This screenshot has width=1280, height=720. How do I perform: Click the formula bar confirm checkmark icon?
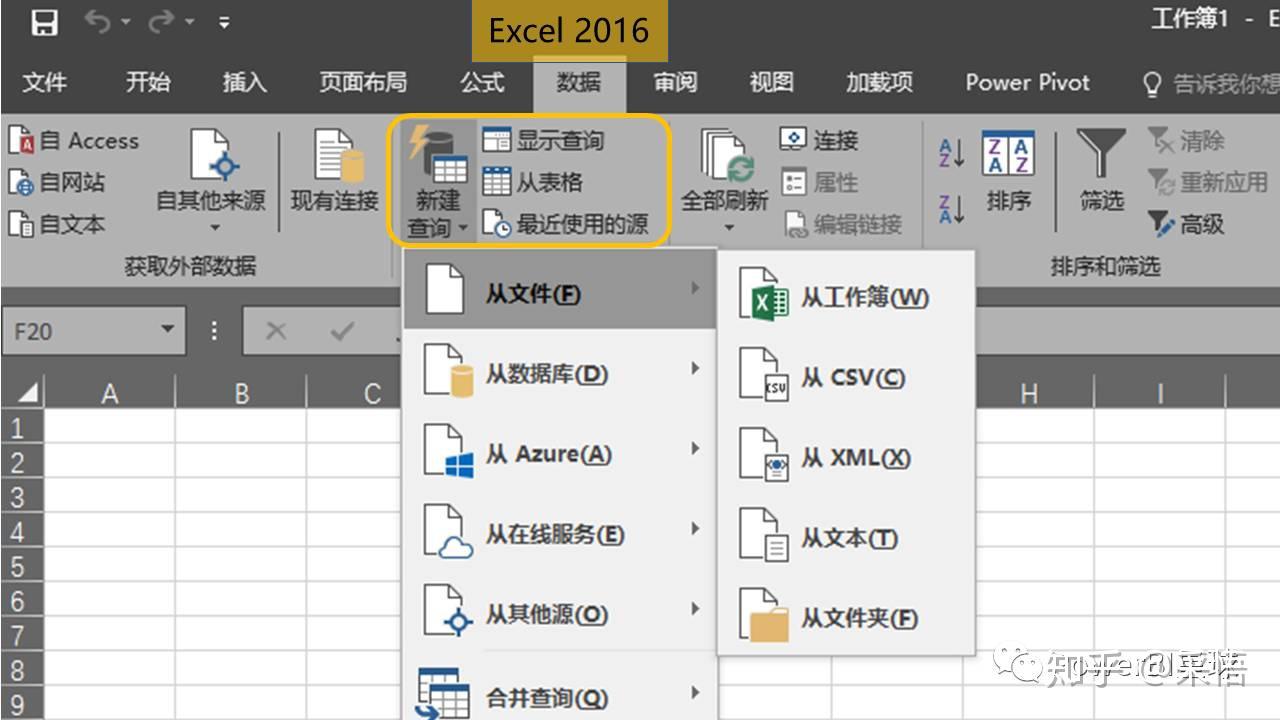[342, 331]
